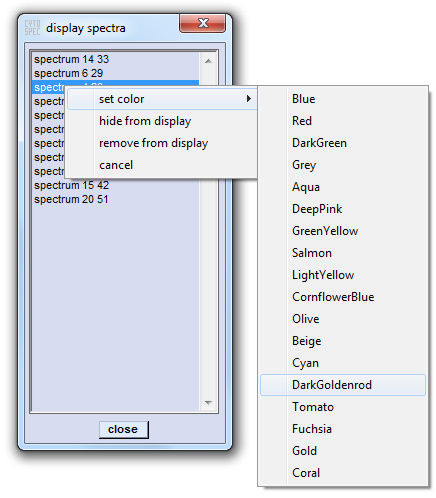Click the spectra list scroll up arrow
The width and height of the screenshot is (436, 498).
point(208,61)
